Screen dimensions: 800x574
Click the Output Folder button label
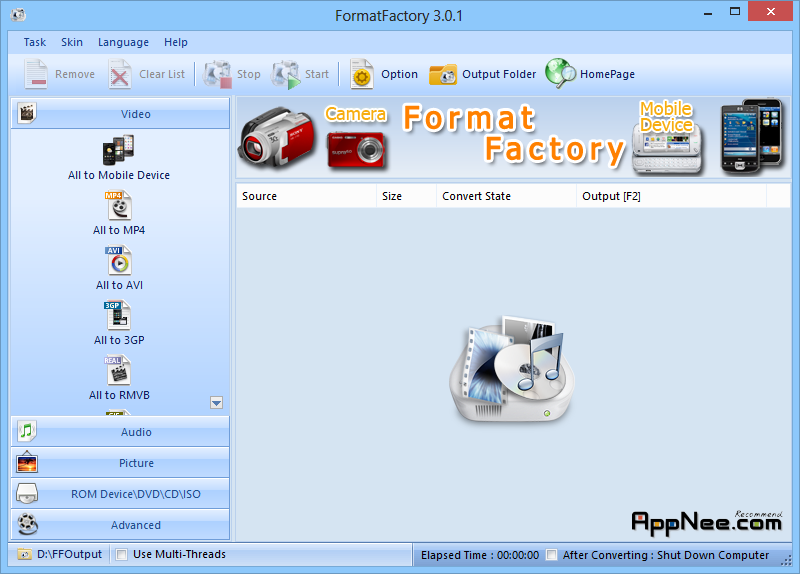click(499, 74)
